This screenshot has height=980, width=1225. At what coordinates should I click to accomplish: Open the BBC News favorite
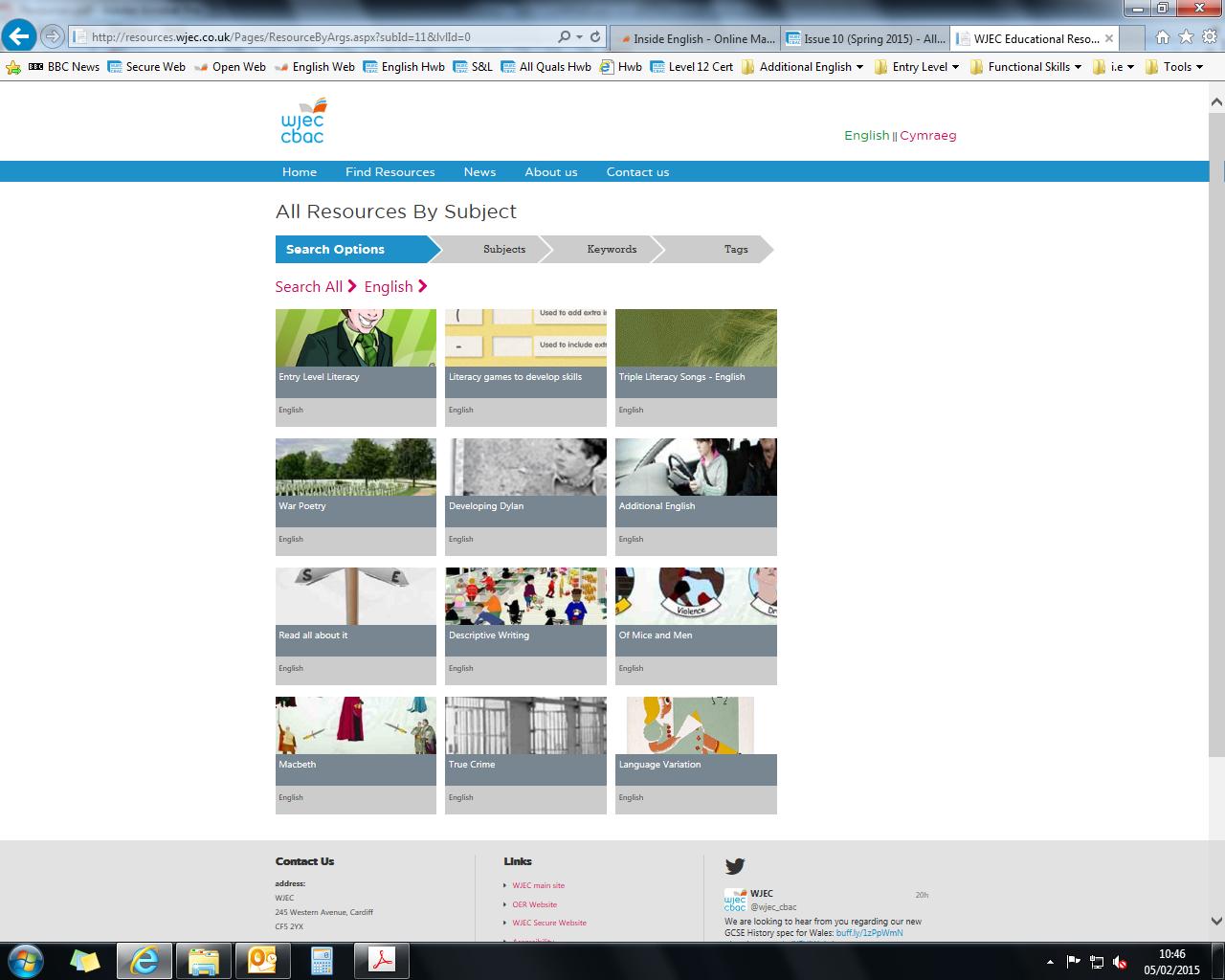coord(64,67)
